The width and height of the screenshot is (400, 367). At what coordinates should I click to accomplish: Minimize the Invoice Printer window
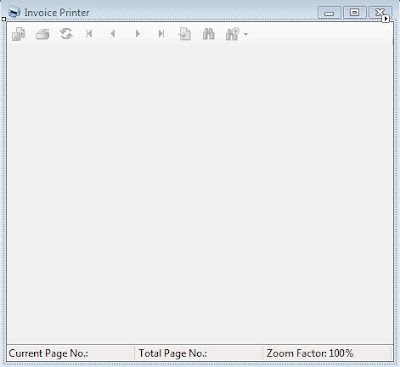(329, 13)
